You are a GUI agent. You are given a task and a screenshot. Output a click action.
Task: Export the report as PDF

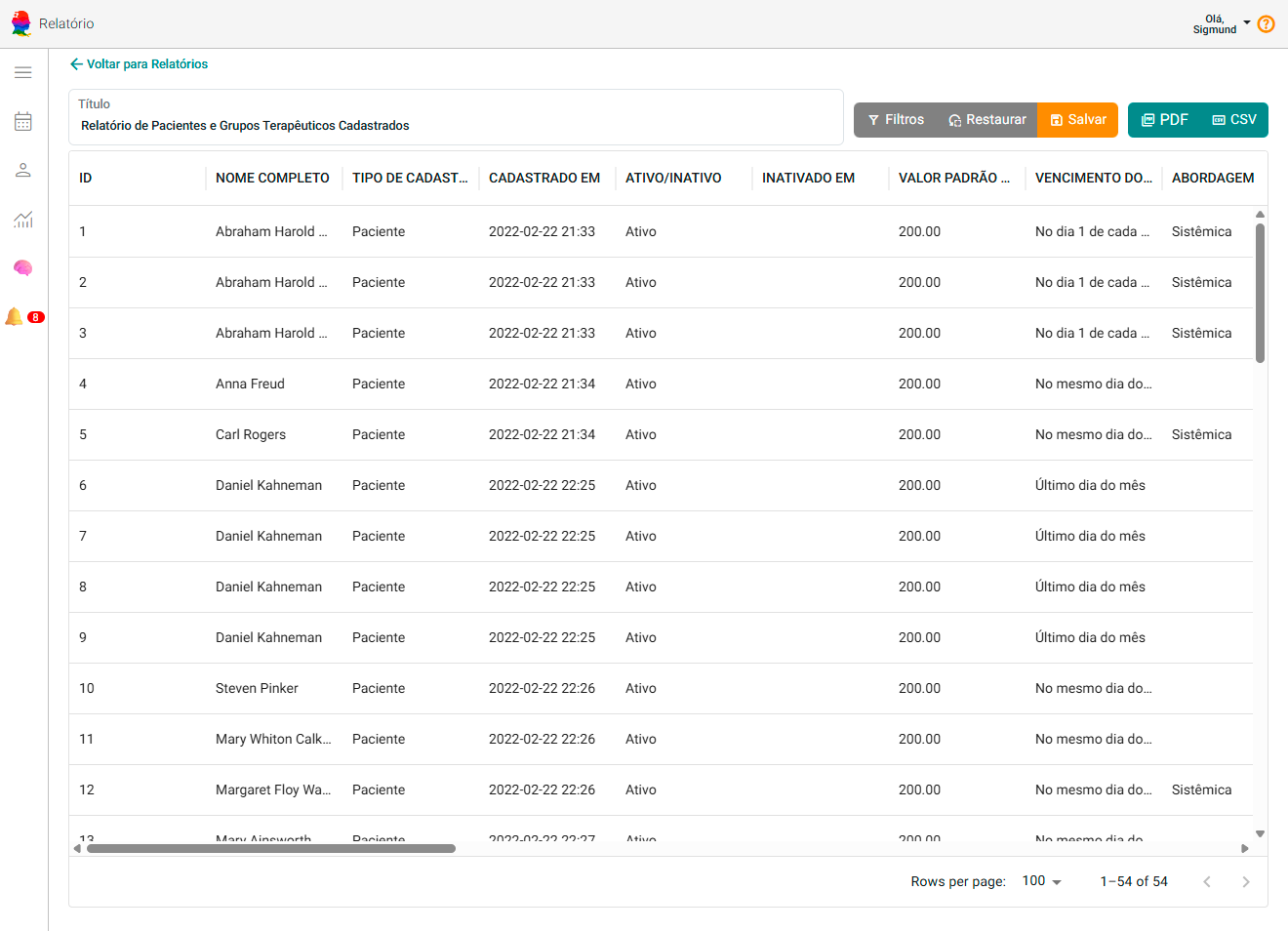coord(1164,120)
